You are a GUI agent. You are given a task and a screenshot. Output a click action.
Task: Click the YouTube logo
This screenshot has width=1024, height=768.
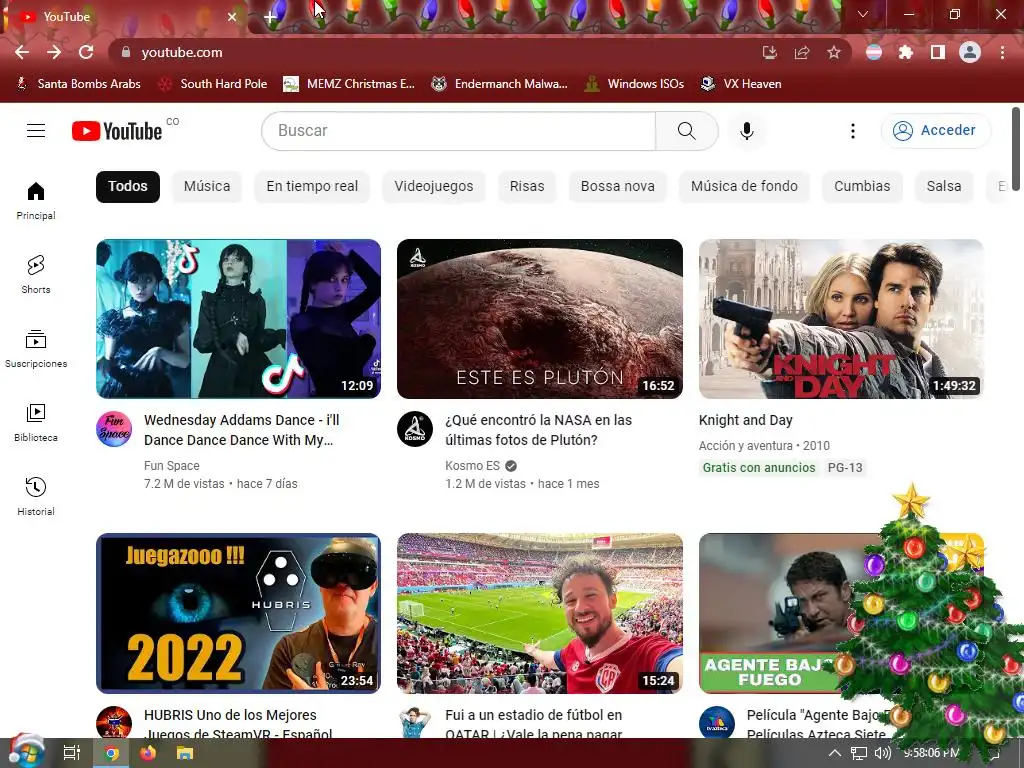pos(117,131)
